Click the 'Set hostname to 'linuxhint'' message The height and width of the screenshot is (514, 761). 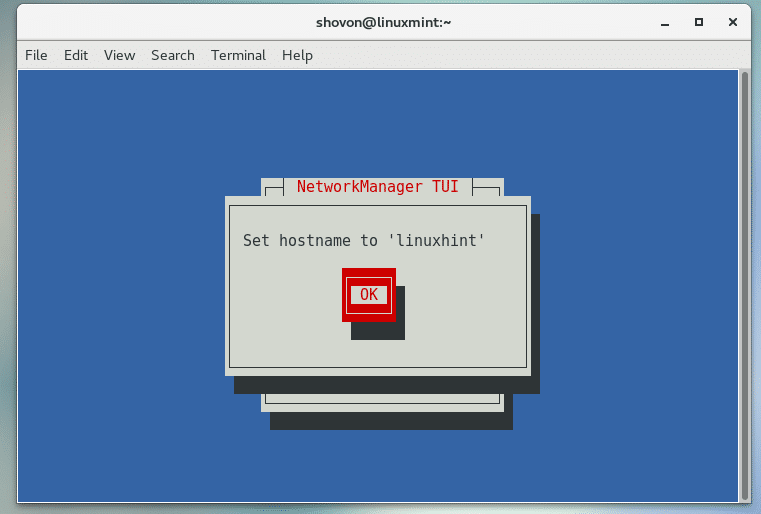[x=364, y=240]
